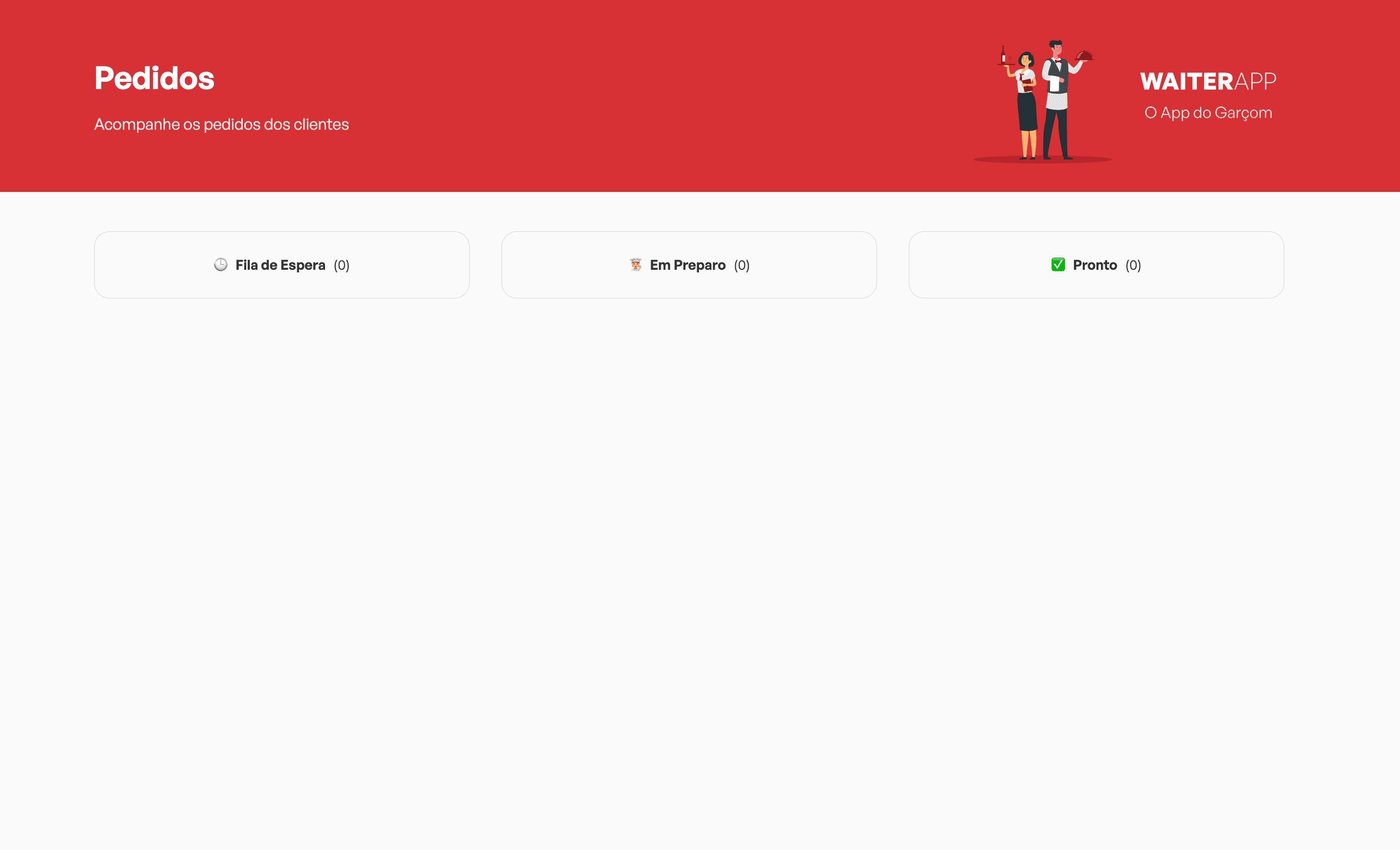Click the wine bottle on the waitress tray
The width and height of the screenshot is (1400, 850).
pyautogui.click(x=1003, y=56)
